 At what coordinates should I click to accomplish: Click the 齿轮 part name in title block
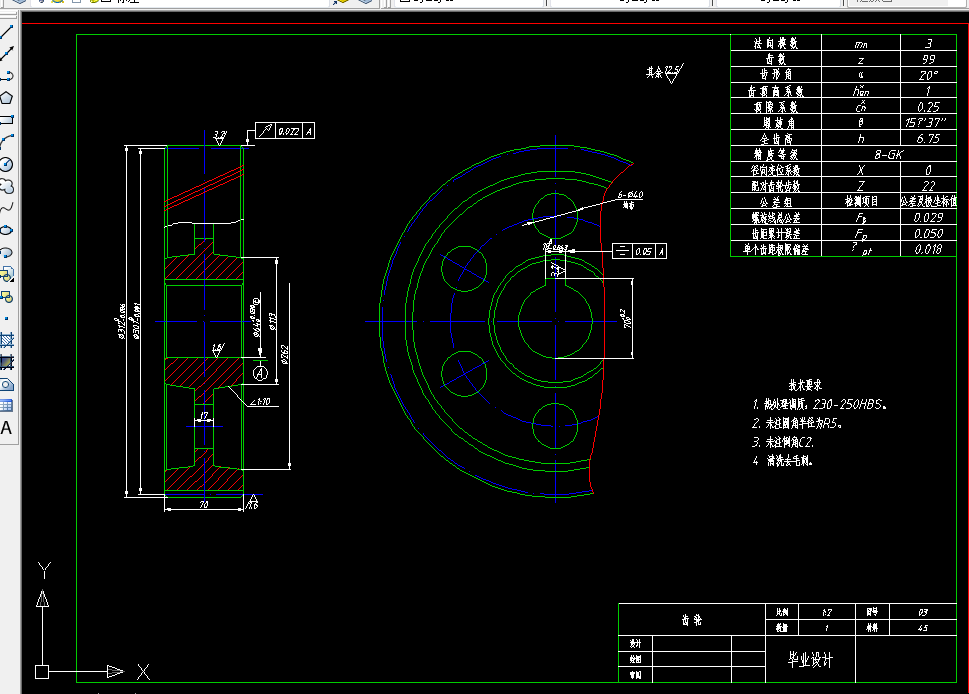[x=692, y=620]
